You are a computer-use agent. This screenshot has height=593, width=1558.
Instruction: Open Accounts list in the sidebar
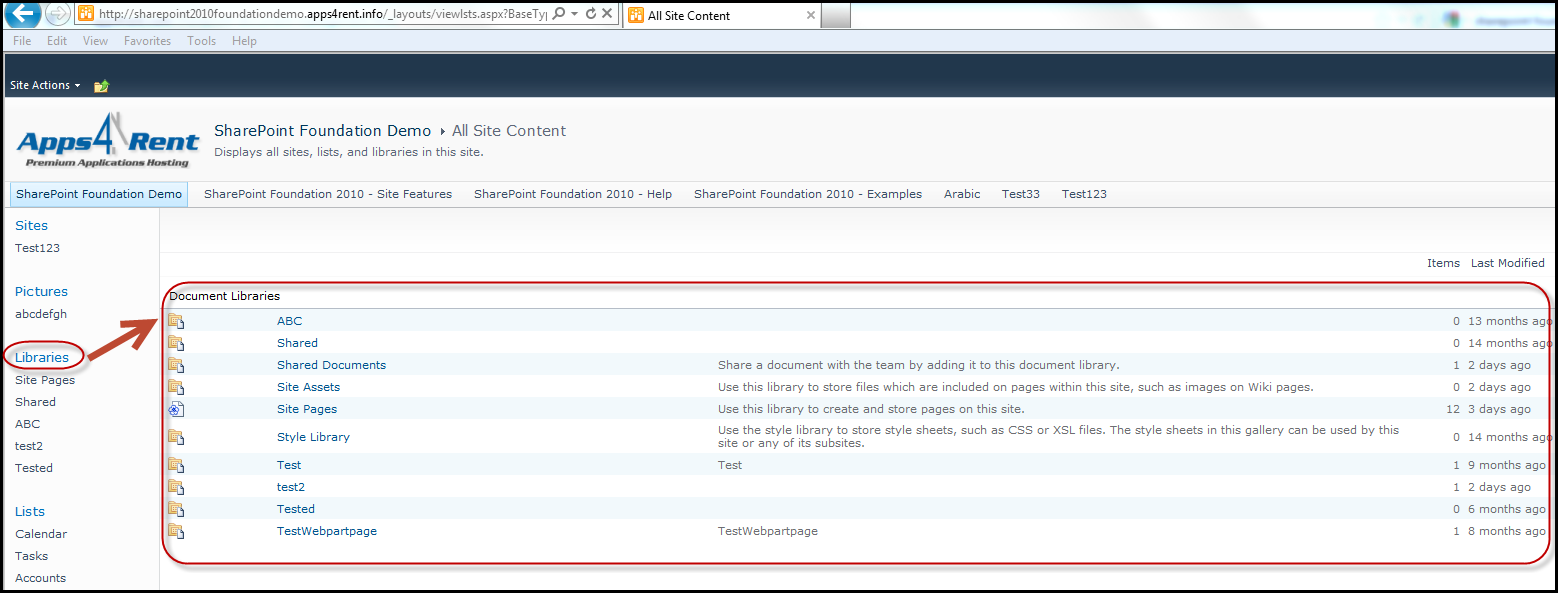(x=40, y=578)
